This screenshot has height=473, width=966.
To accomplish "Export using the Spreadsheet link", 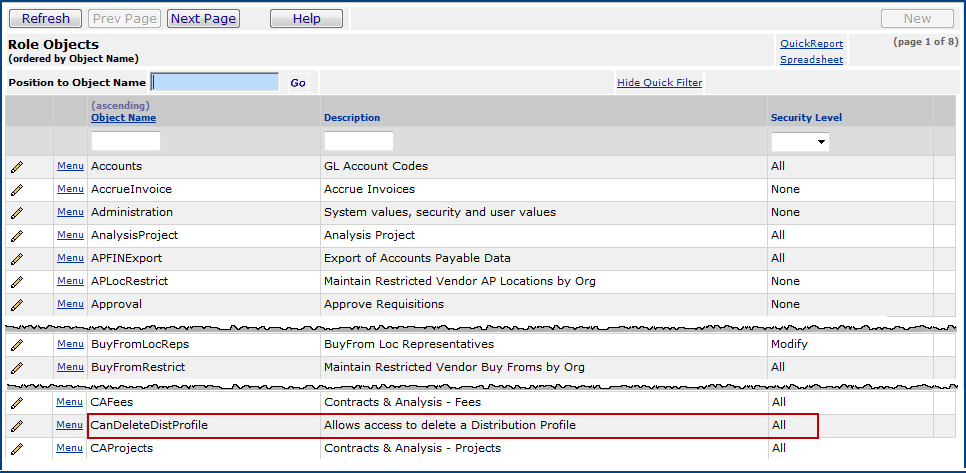I will 811,60.
